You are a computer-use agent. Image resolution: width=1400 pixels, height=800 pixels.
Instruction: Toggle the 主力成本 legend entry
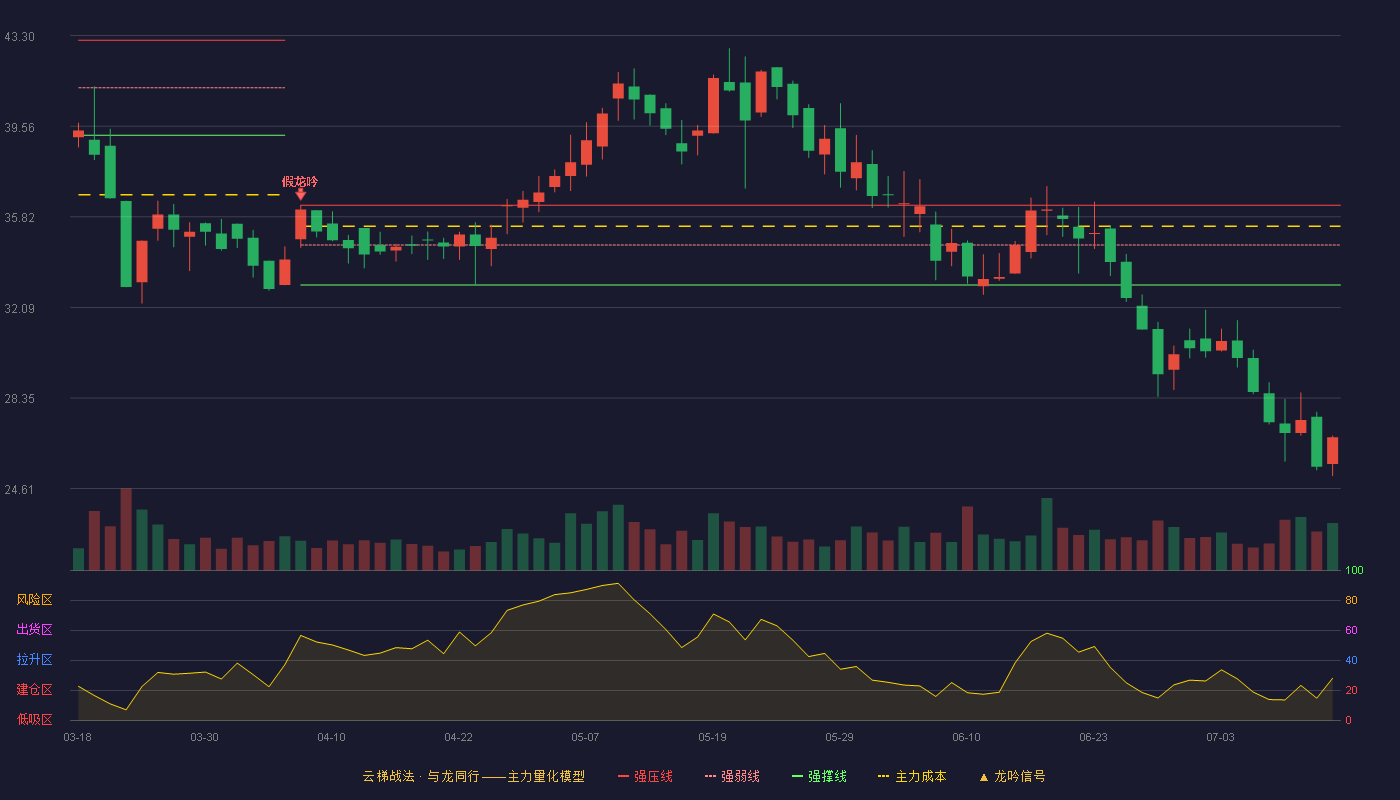point(912,776)
